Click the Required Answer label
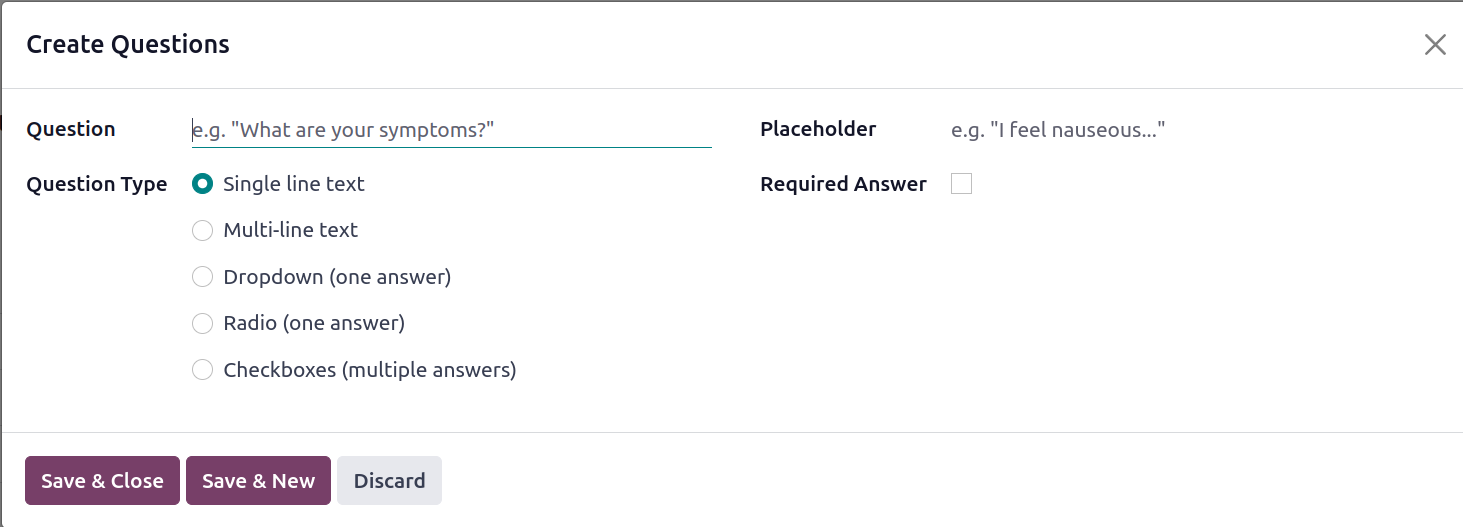Viewport: 1463px width, 527px height. (x=843, y=184)
